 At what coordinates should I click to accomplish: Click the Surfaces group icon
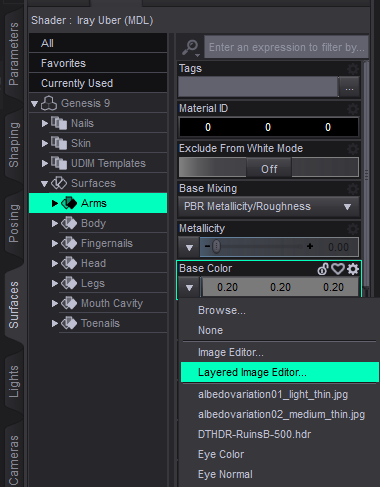(x=59, y=183)
